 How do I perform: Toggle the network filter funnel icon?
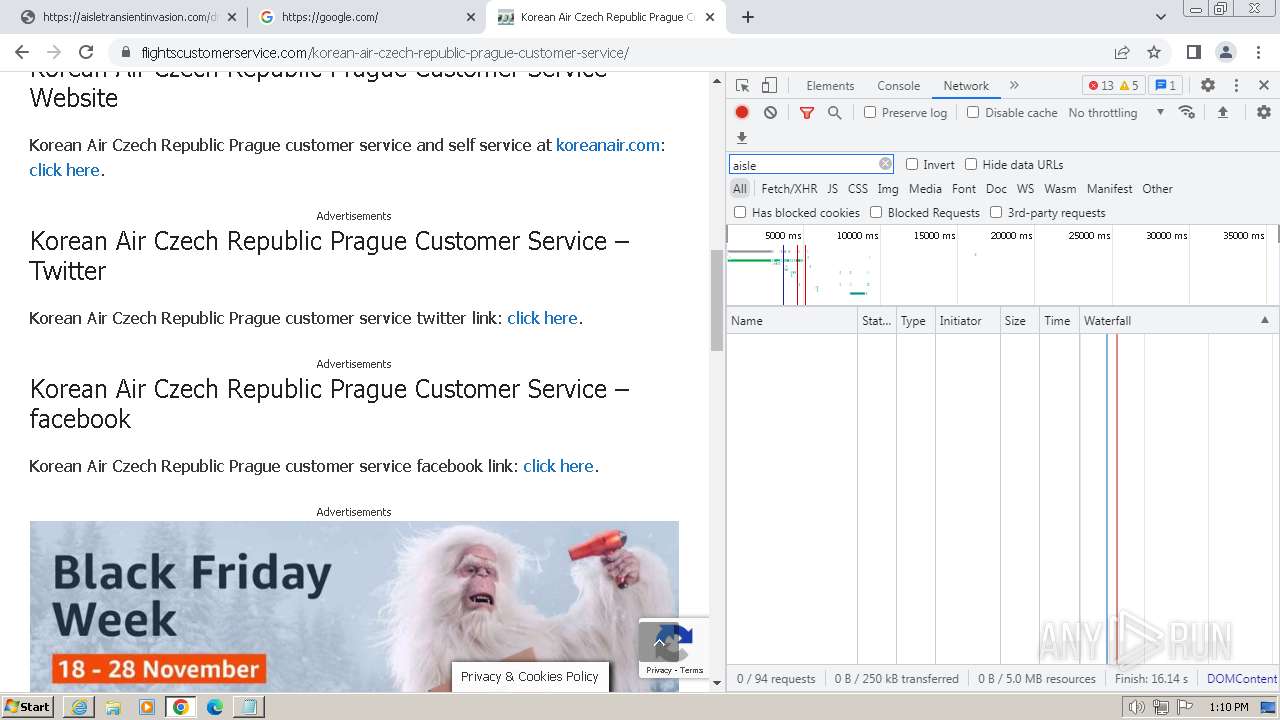[807, 113]
